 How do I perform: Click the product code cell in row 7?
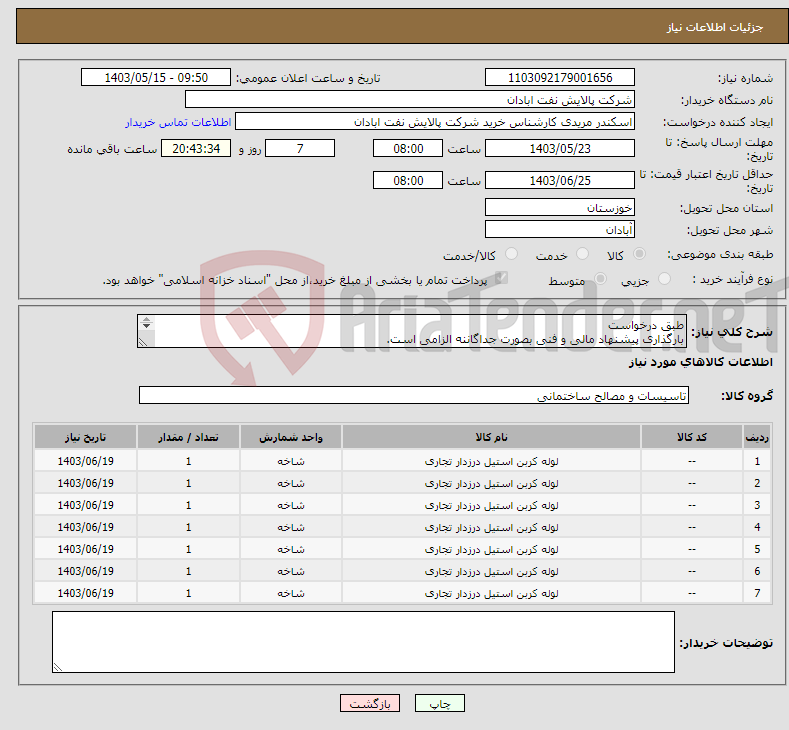point(692,593)
